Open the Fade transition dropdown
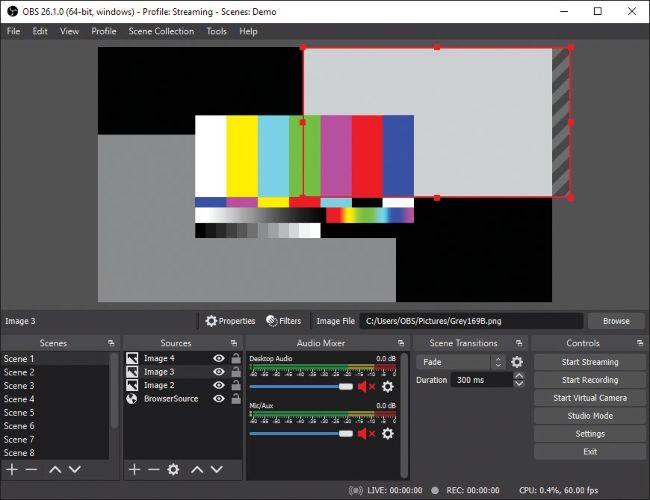Image resolution: width=650 pixels, height=500 pixels. pyautogui.click(x=461, y=362)
